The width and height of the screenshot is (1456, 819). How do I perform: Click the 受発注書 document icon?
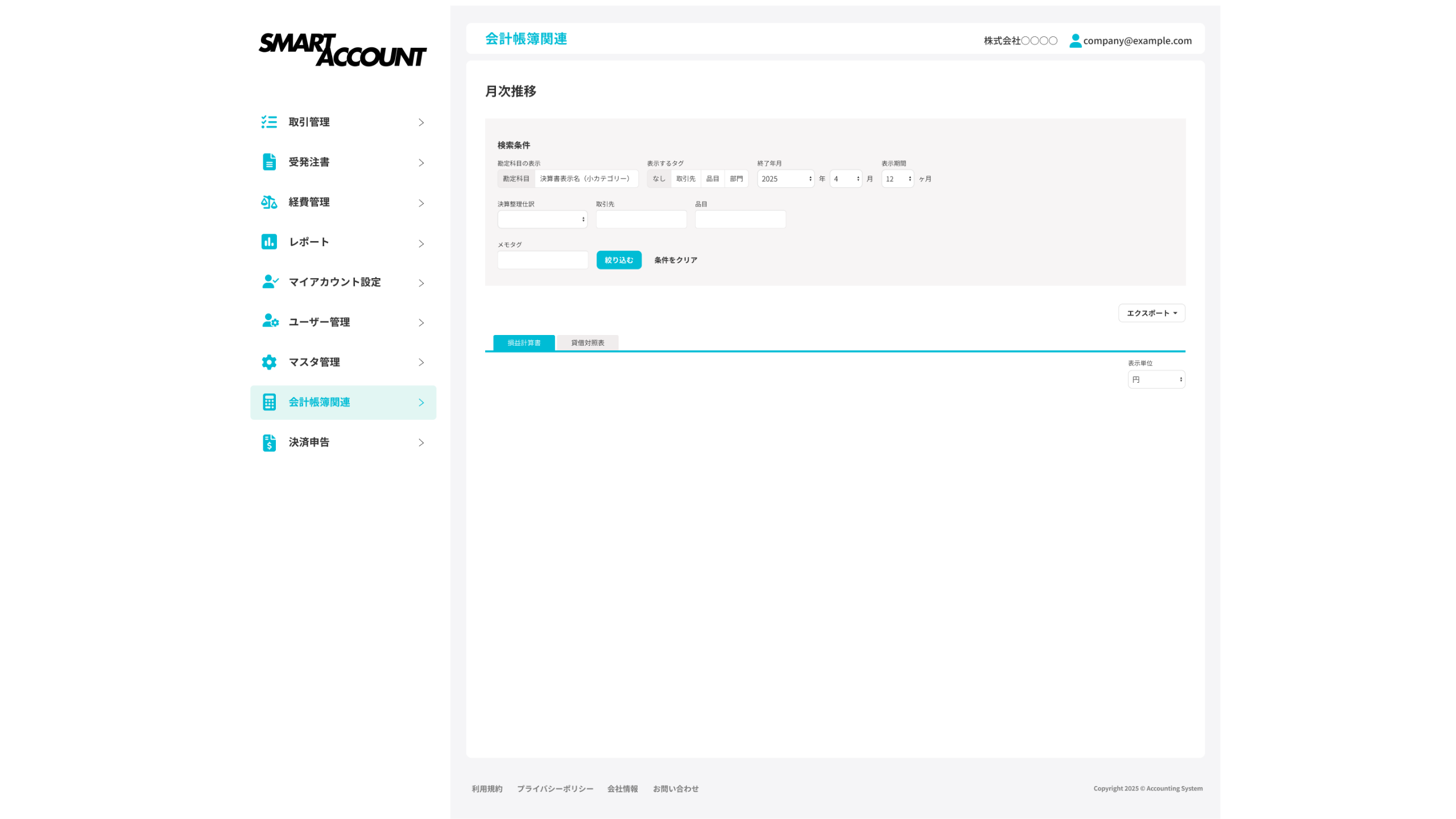(x=269, y=162)
